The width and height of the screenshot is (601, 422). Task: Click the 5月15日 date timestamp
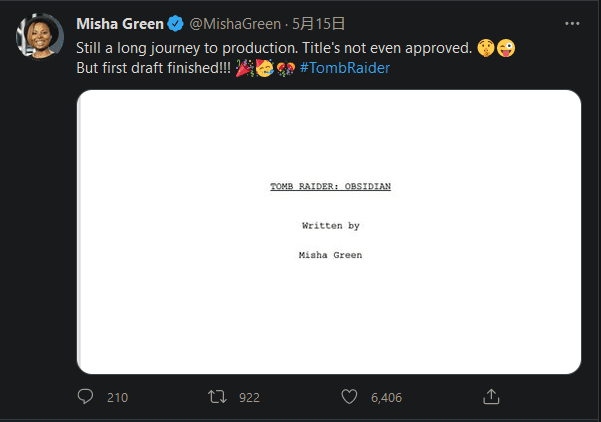pos(319,24)
